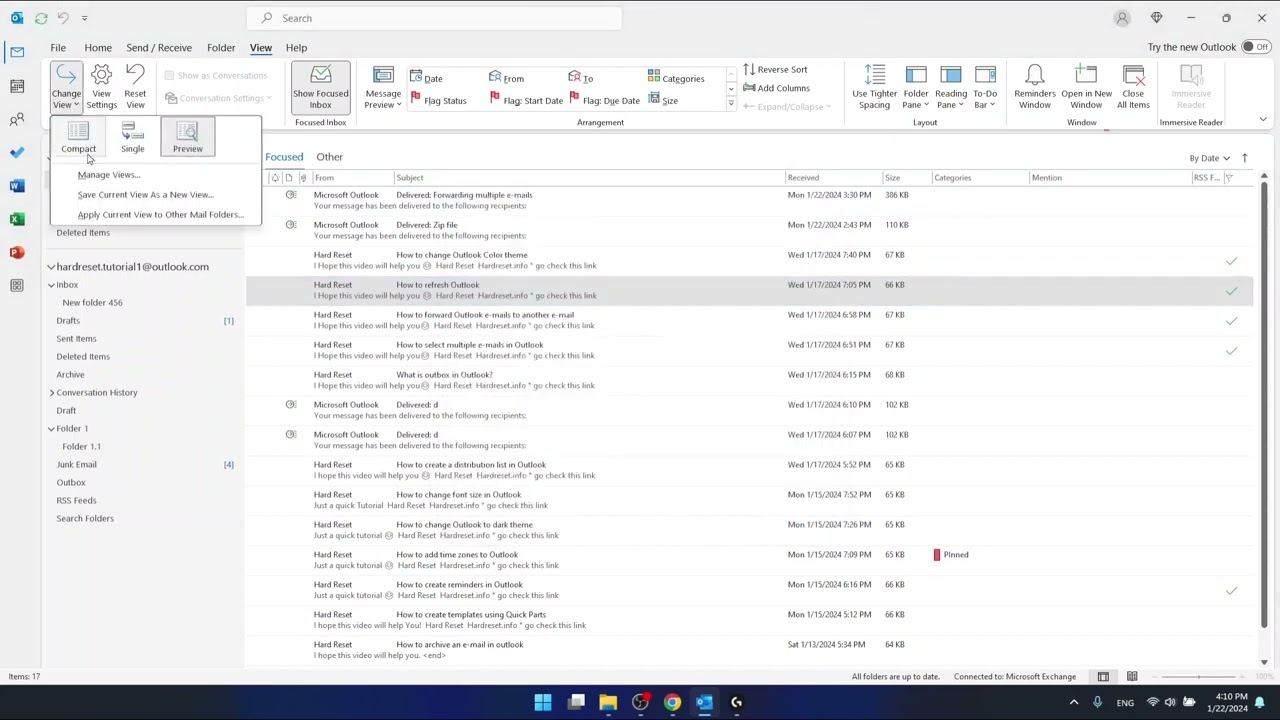This screenshot has width=1280, height=720.
Task: Click the Windows Start button
Action: coord(543,702)
